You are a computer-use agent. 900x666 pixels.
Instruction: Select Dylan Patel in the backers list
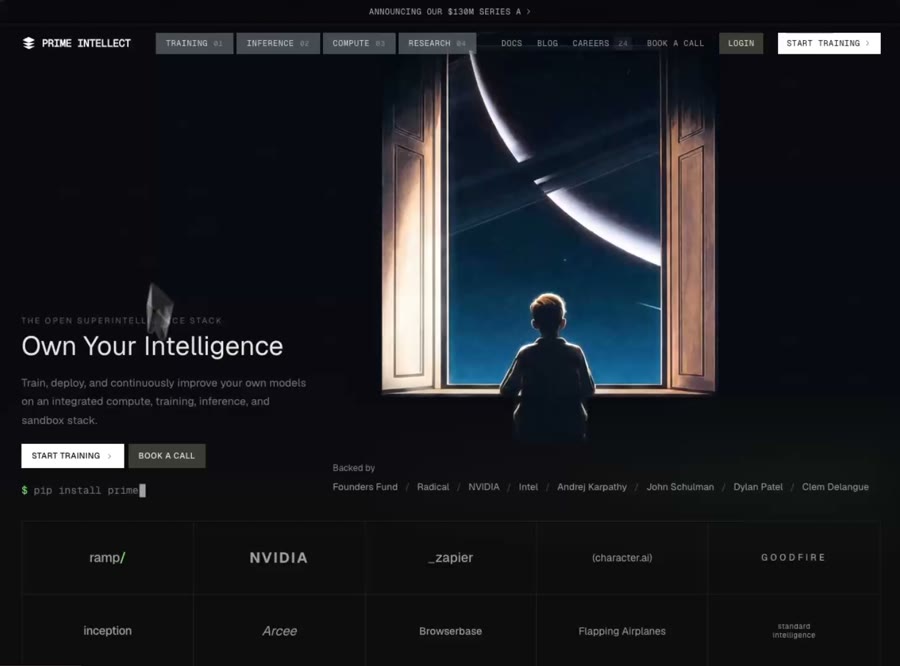(758, 487)
